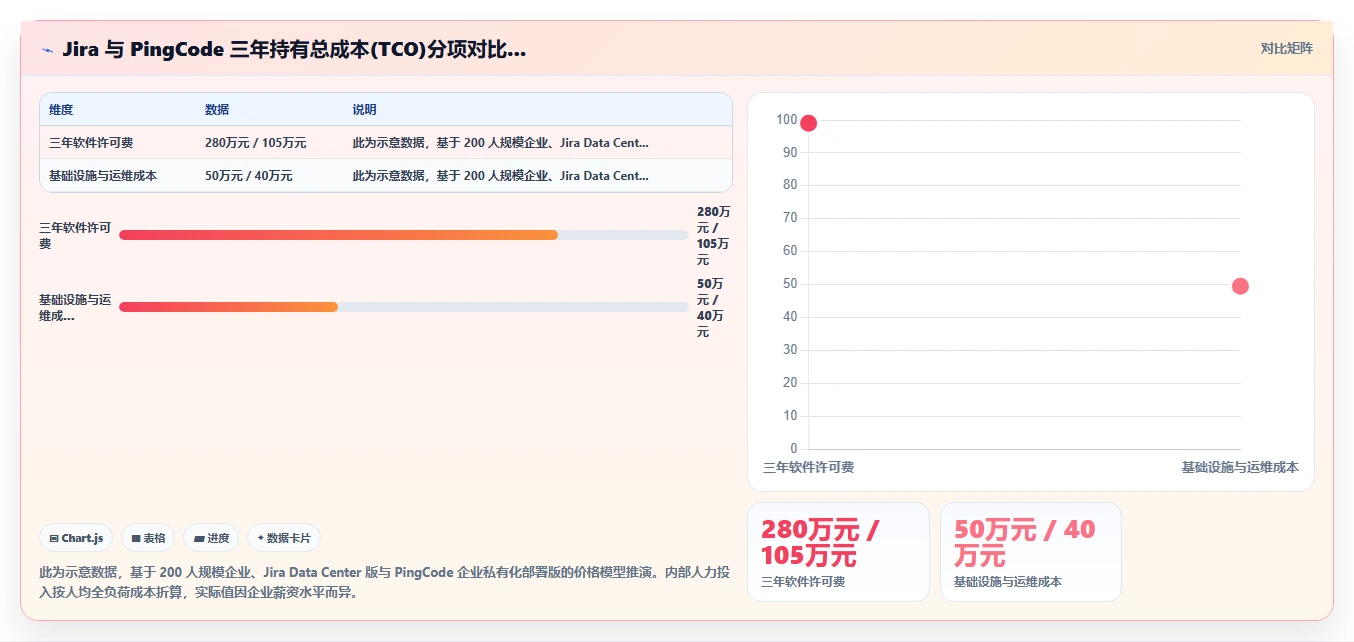The width and height of the screenshot is (1354, 642).
Task: Click the description in the 三年软件许可费 row
Action: (x=500, y=143)
